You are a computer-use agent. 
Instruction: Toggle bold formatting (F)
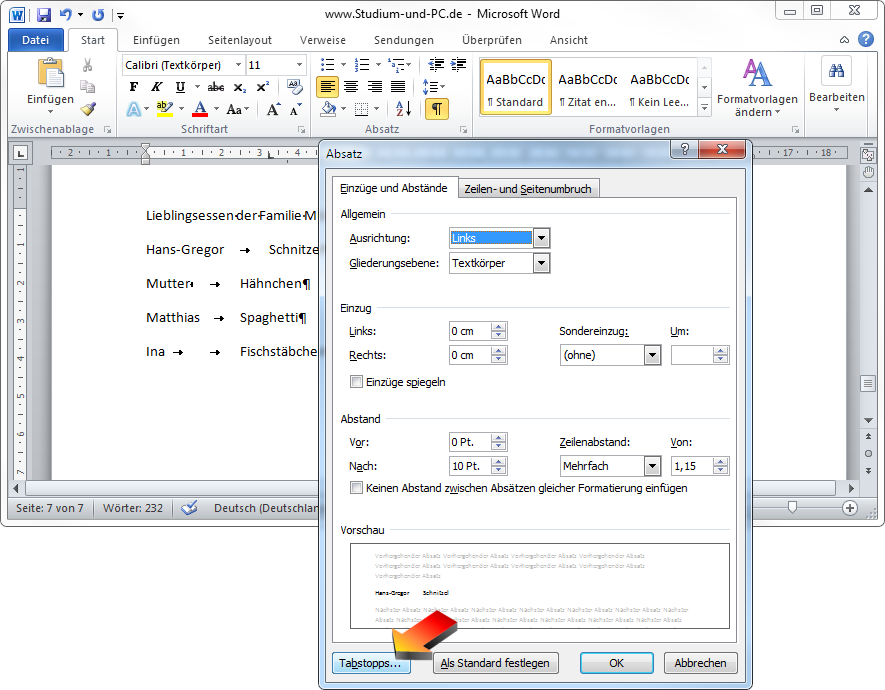133,87
